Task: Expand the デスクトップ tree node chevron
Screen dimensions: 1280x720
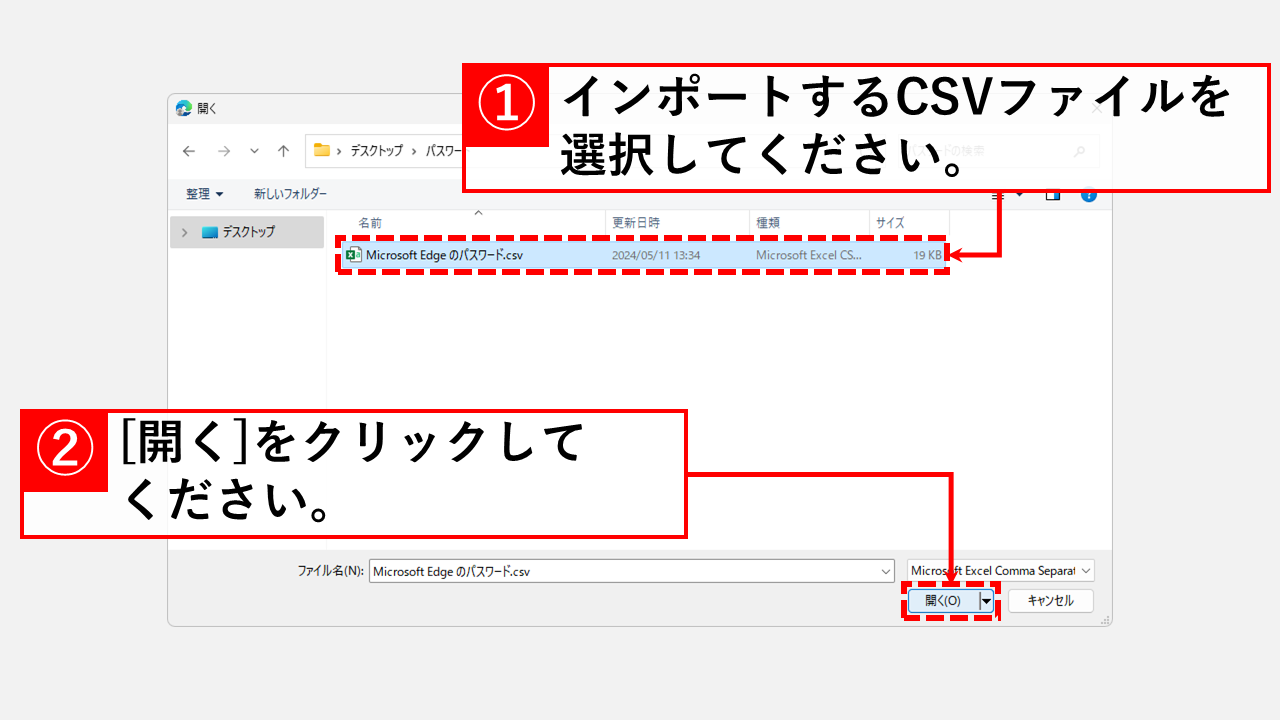Action: pos(184,232)
